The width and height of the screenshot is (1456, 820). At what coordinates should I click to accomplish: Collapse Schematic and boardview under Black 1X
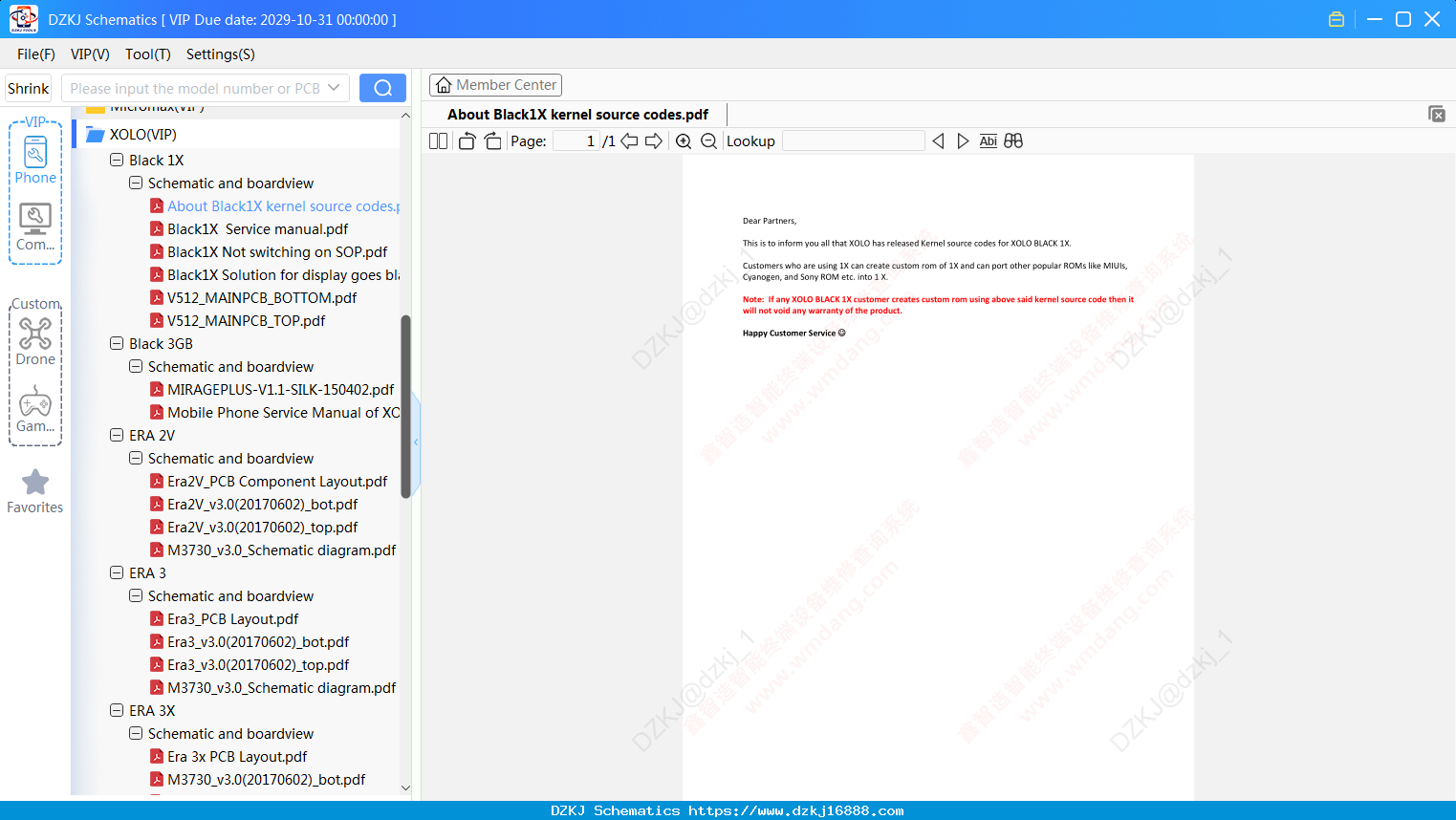click(136, 183)
